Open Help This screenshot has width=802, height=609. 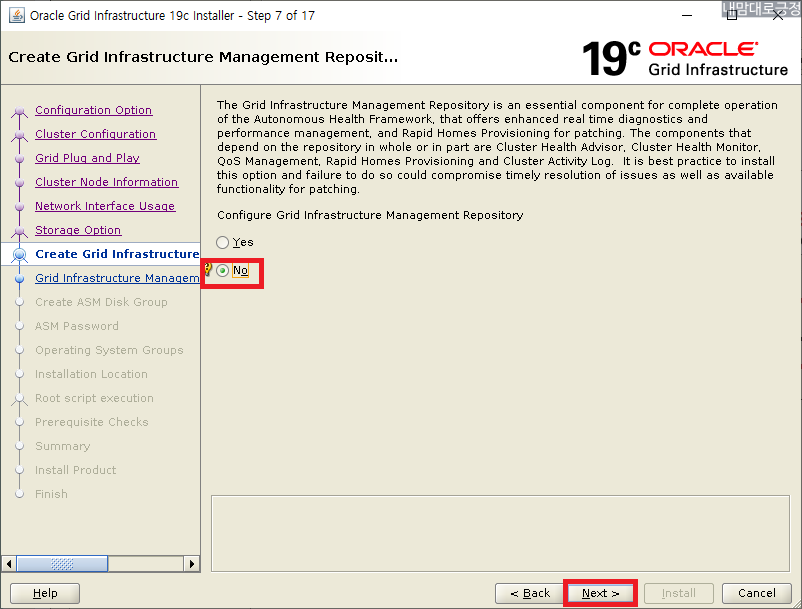click(45, 593)
